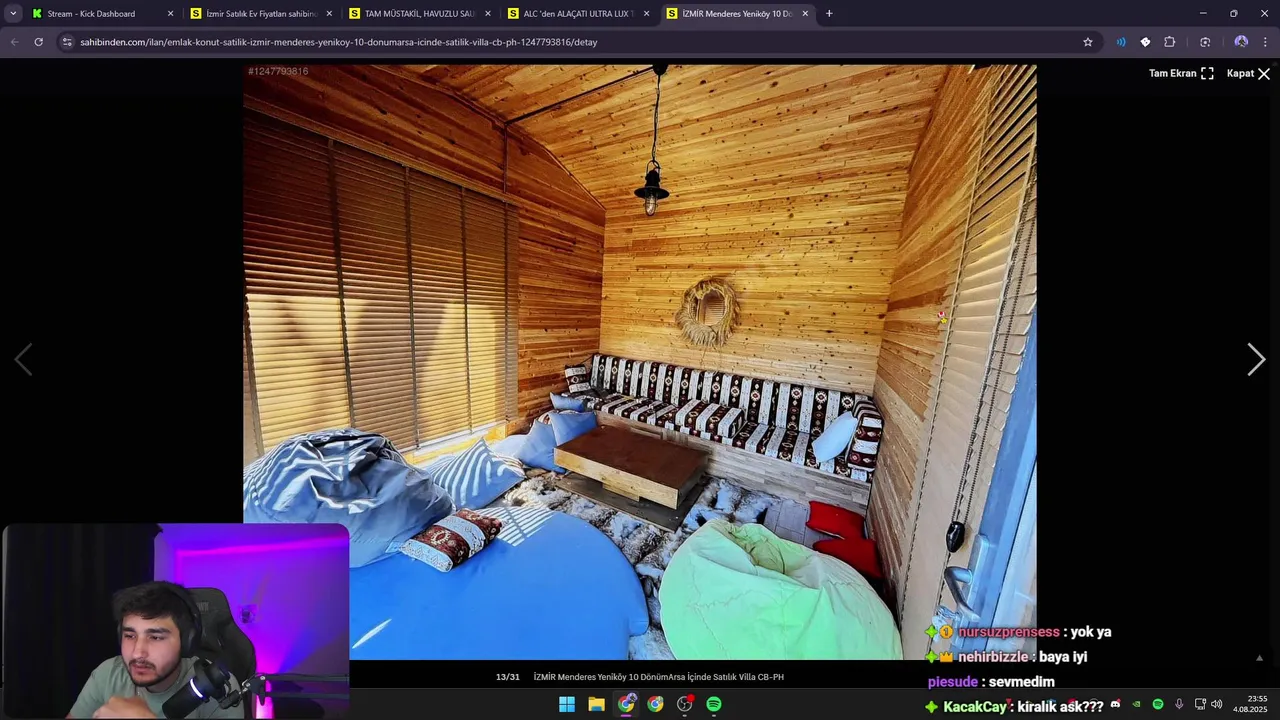Image resolution: width=1280 pixels, height=720 pixels.
Task: Open the Extensions puzzle menu
Action: click(x=1170, y=42)
